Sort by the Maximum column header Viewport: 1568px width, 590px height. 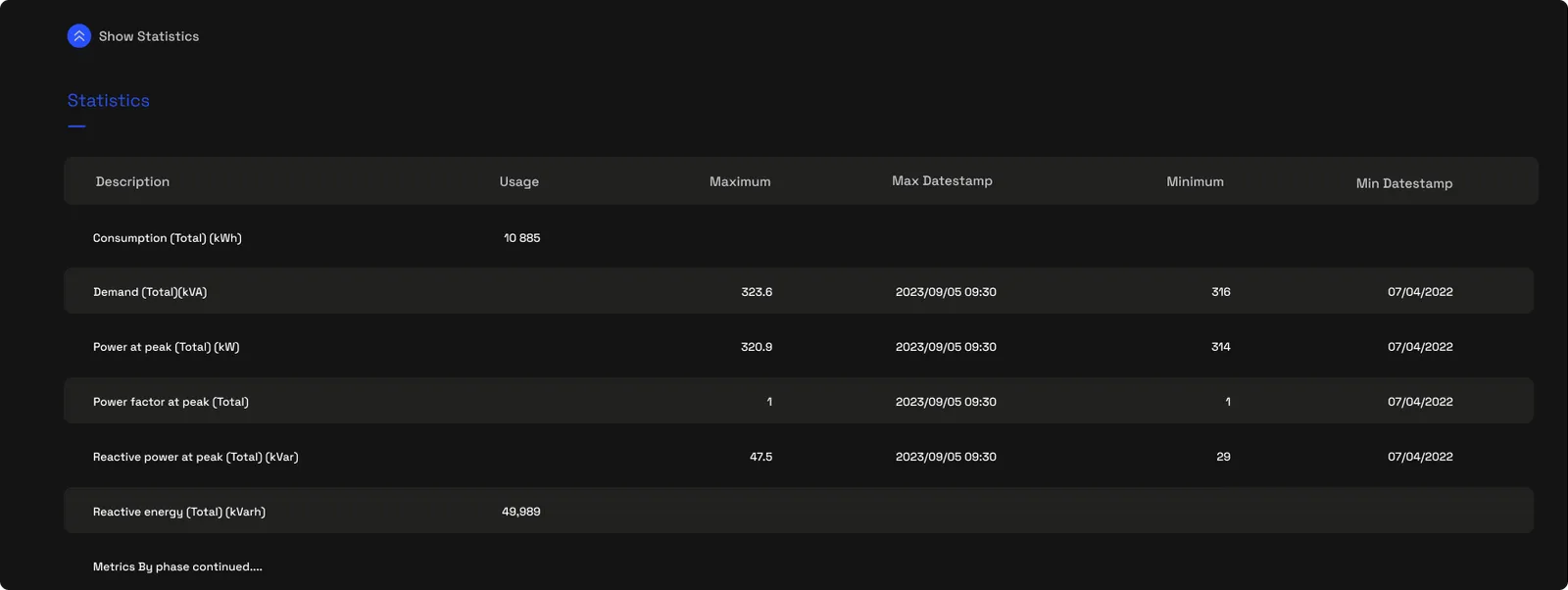[x=740, y=181]
